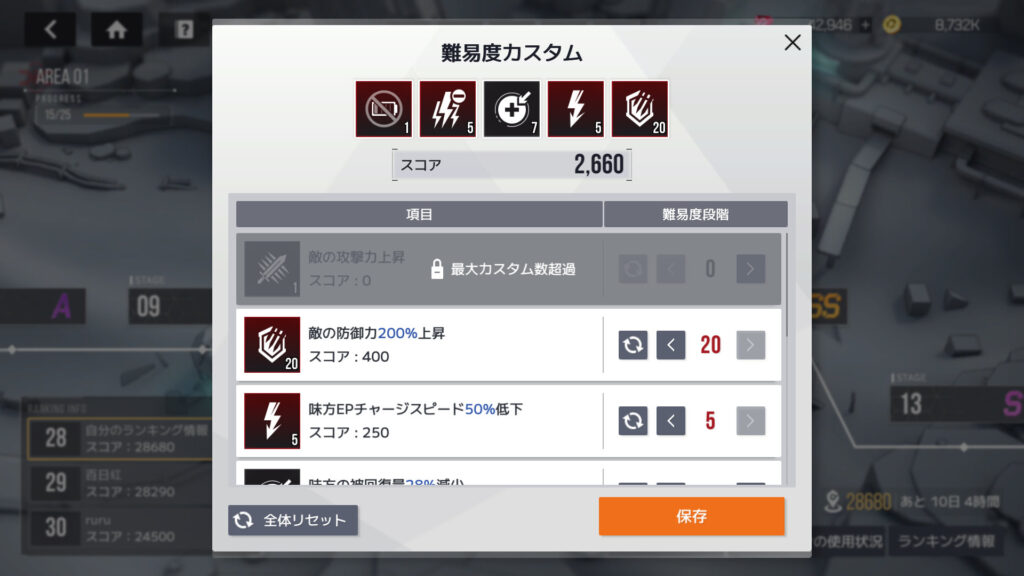Click the 項目 column header
Viewport: 1024px width, 576px height.
[419, 214]
